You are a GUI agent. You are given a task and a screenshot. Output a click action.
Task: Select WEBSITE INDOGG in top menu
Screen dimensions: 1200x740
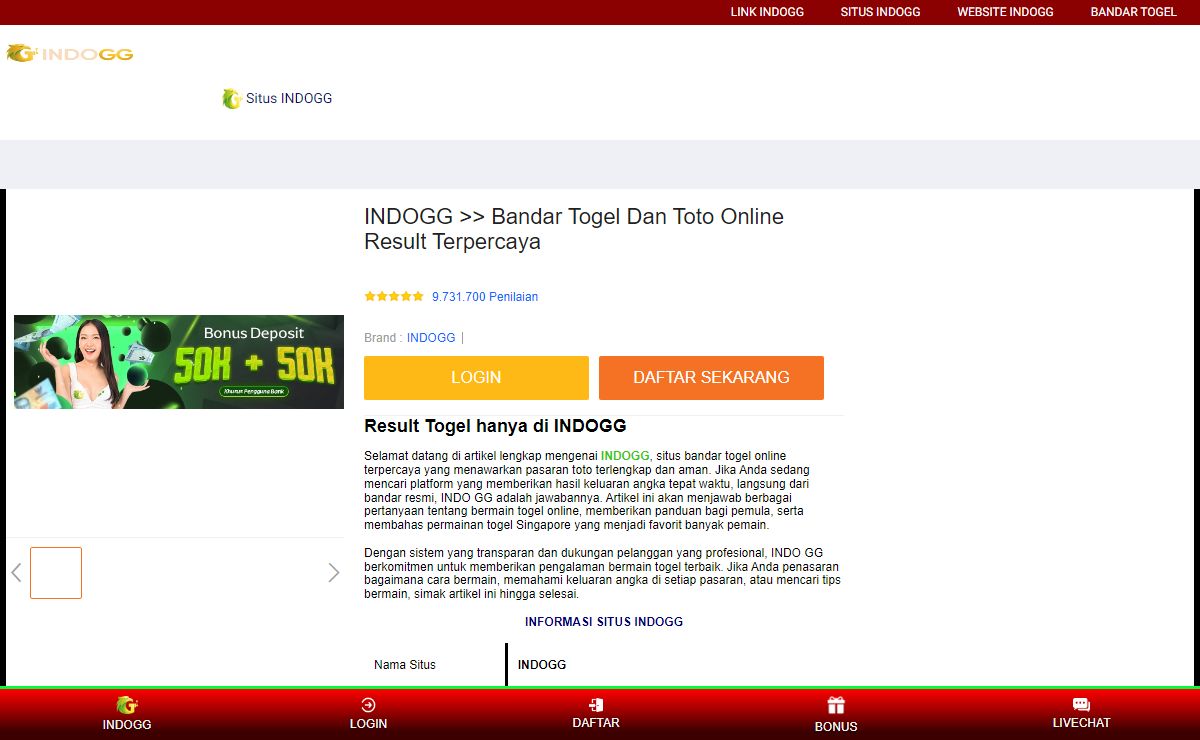(1005, 12)
